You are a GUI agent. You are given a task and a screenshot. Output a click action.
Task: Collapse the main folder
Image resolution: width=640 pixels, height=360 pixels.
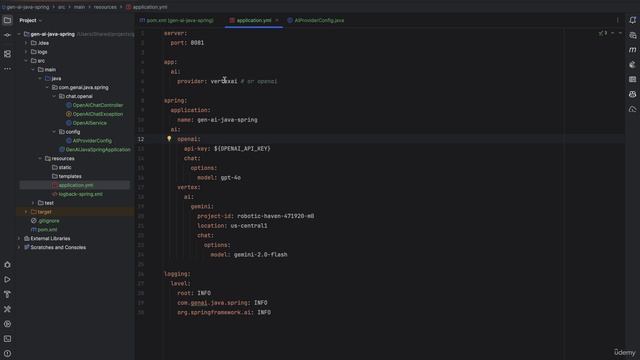click(x=33, y=70)
